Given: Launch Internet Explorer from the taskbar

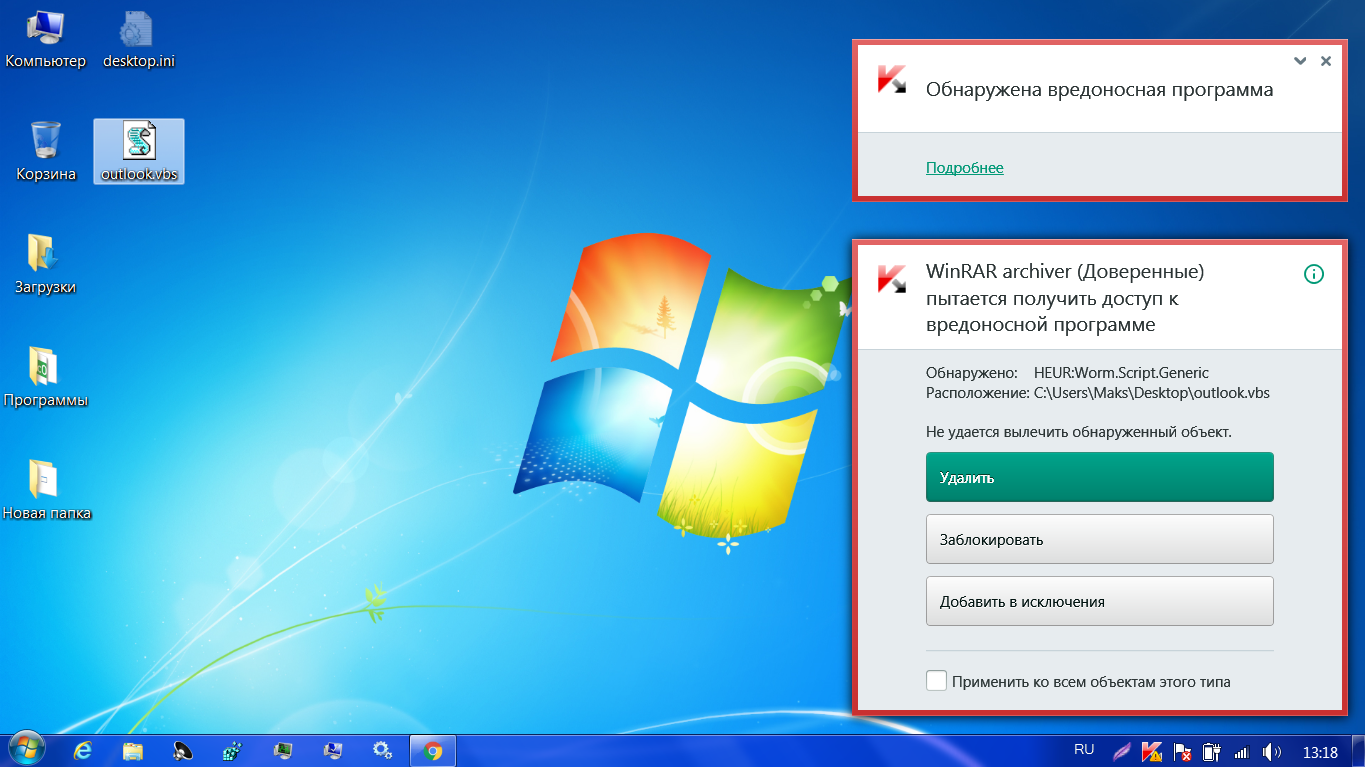Looking at the screenshot, I should coord(83,751).
